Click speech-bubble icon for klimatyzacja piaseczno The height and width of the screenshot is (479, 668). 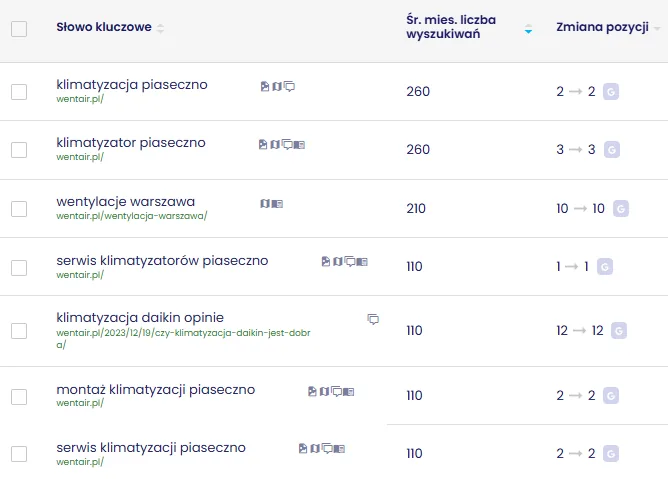pos(289,87)
